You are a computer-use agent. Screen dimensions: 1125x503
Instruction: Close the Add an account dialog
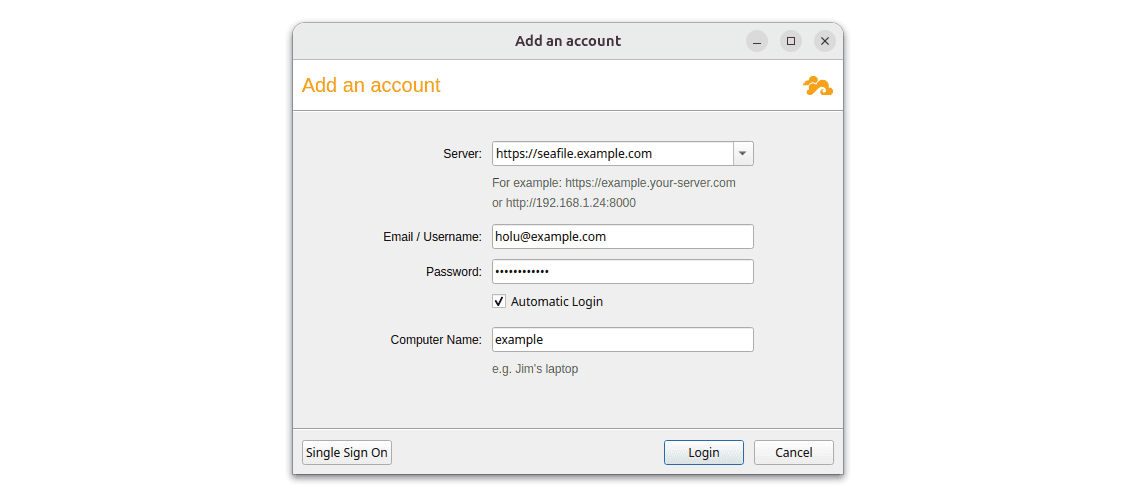pos(825,41)
